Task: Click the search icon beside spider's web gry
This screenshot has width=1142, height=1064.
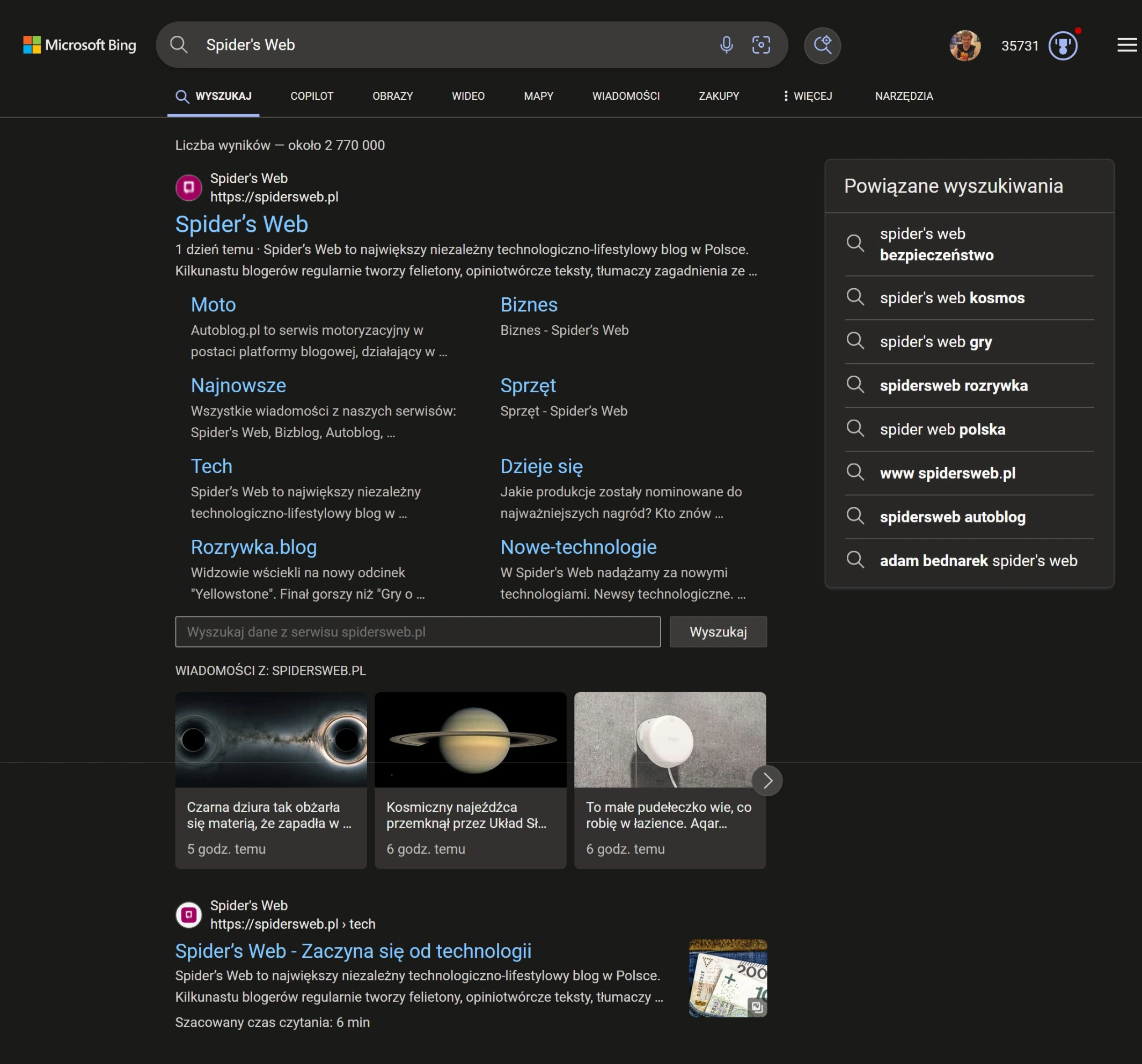Action: pos(855,341)
